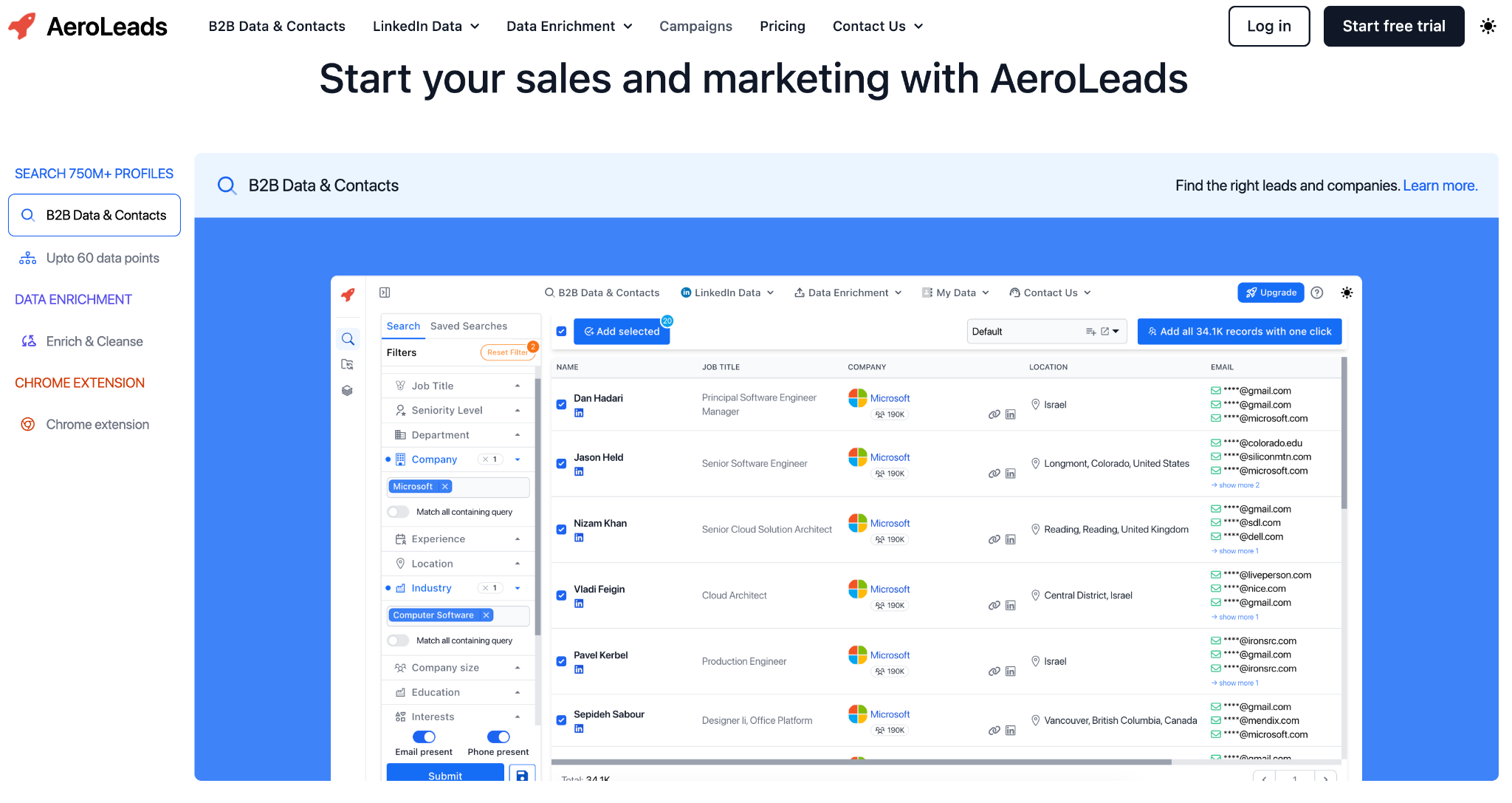Click the save search floppy disk icon

pos(522,775)
